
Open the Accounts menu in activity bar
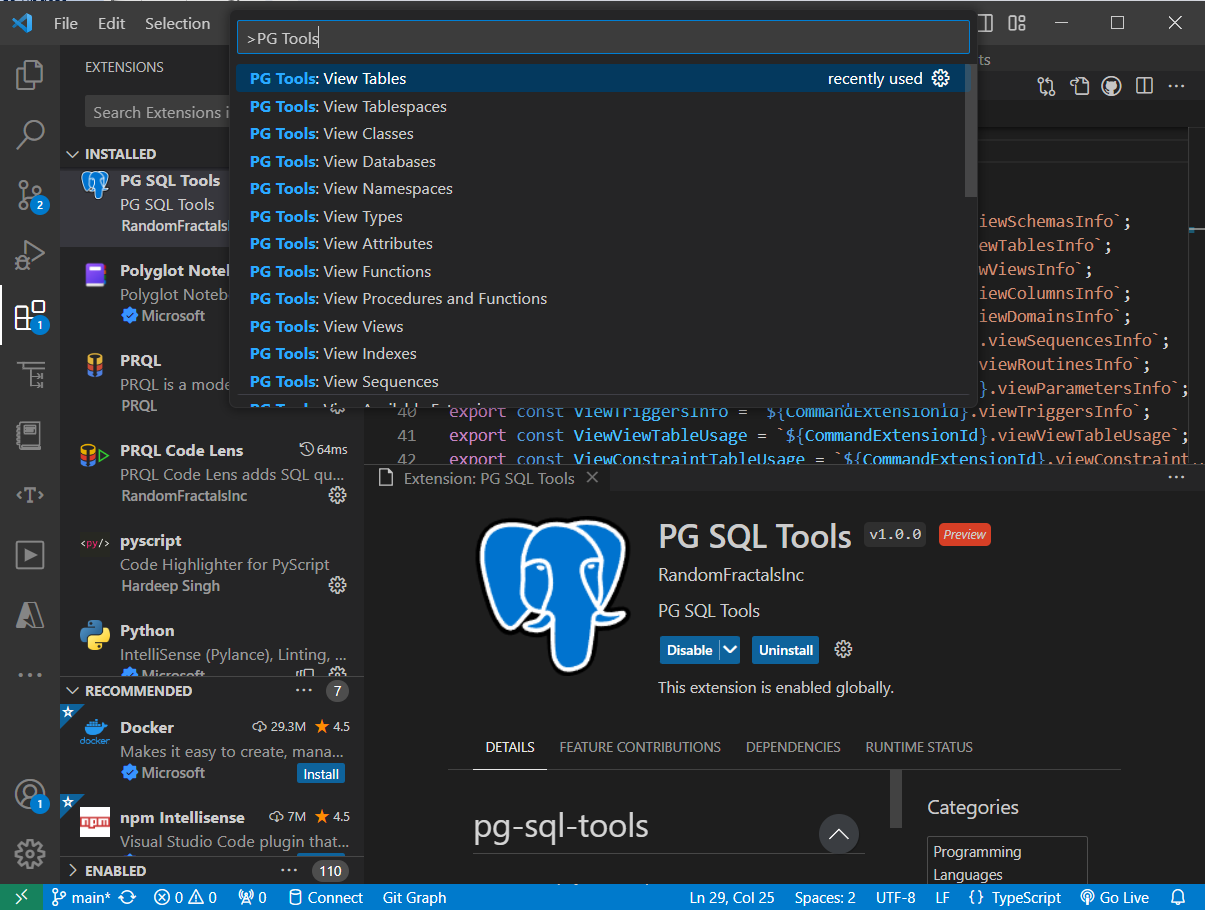(x=30, y=795)
